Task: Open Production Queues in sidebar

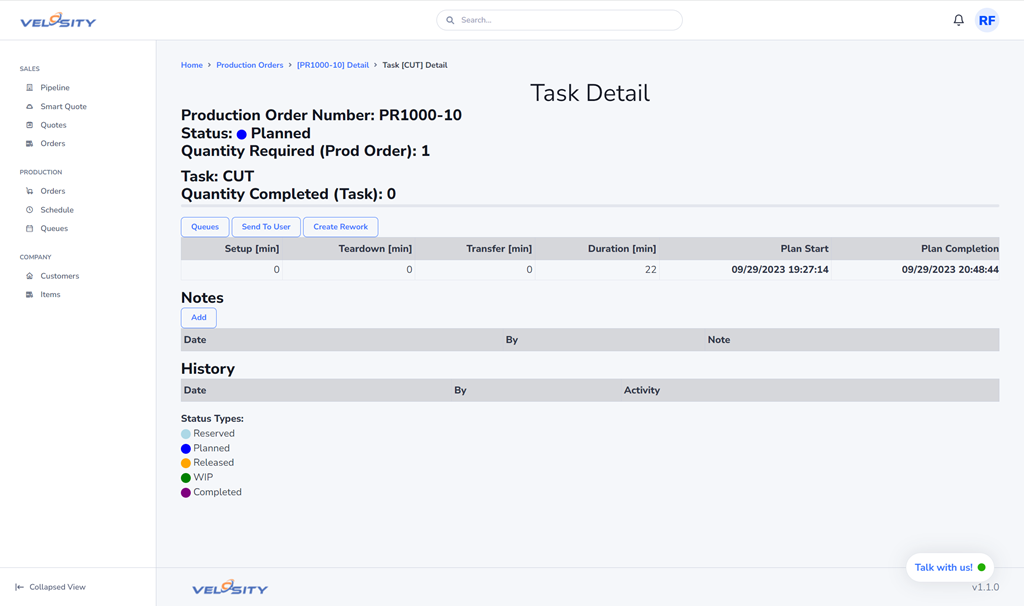Action: (x=53, y=229)
